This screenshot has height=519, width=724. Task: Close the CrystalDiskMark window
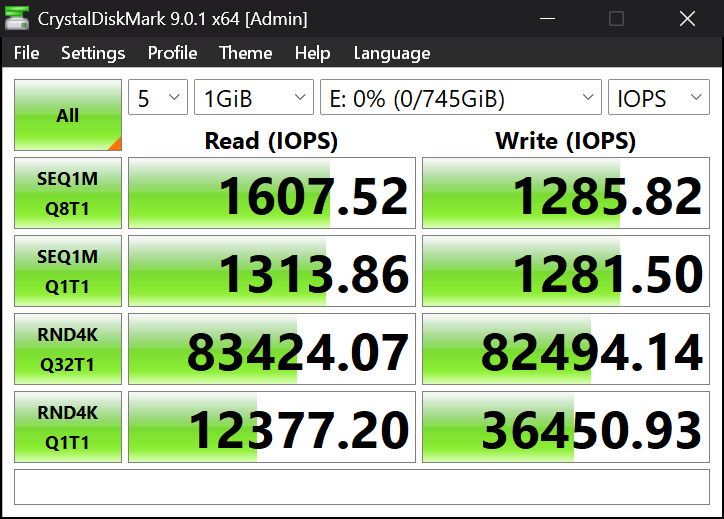(687, 18)
